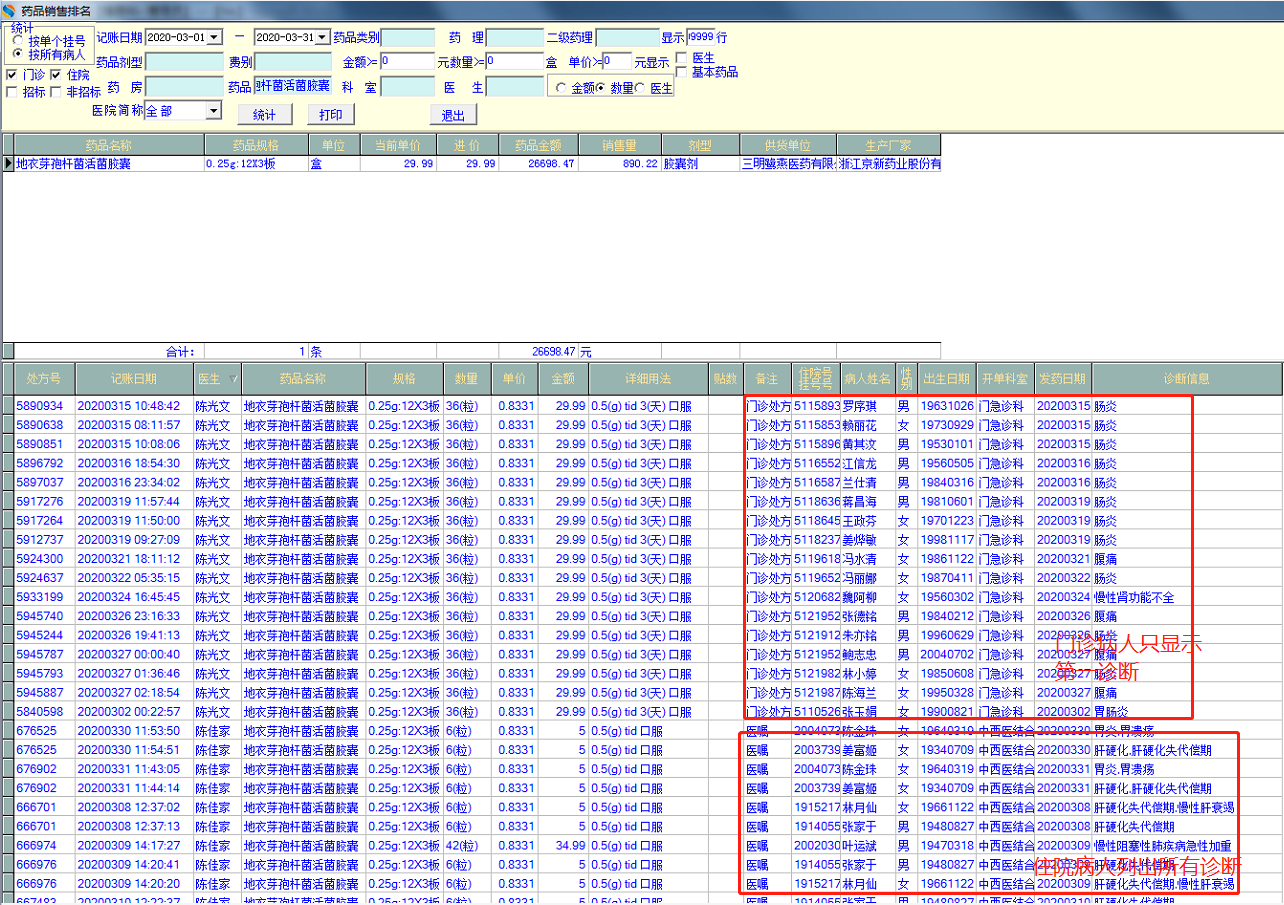Screen dimensions: 1284x905
Task: Click the app icon in title bar
Action: 9,10
